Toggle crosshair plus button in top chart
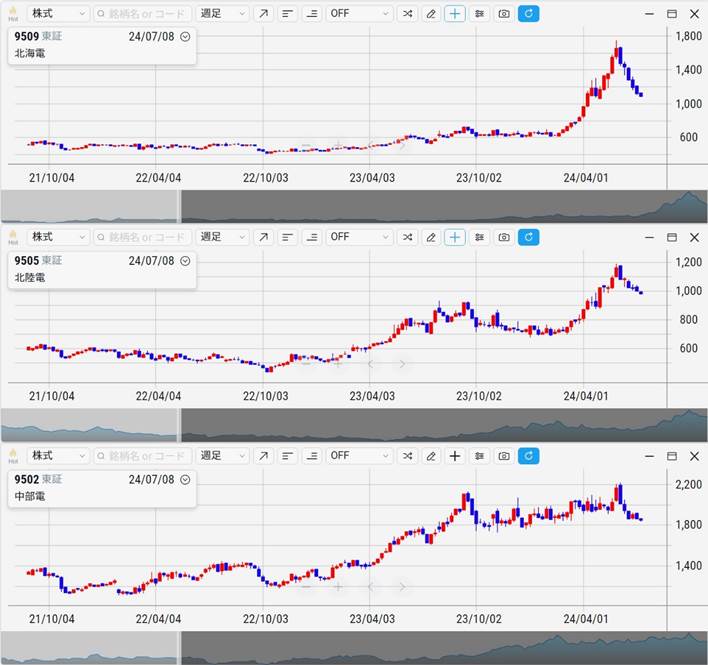This screenshot has height=665, width=708. click(x=455, y=14)
